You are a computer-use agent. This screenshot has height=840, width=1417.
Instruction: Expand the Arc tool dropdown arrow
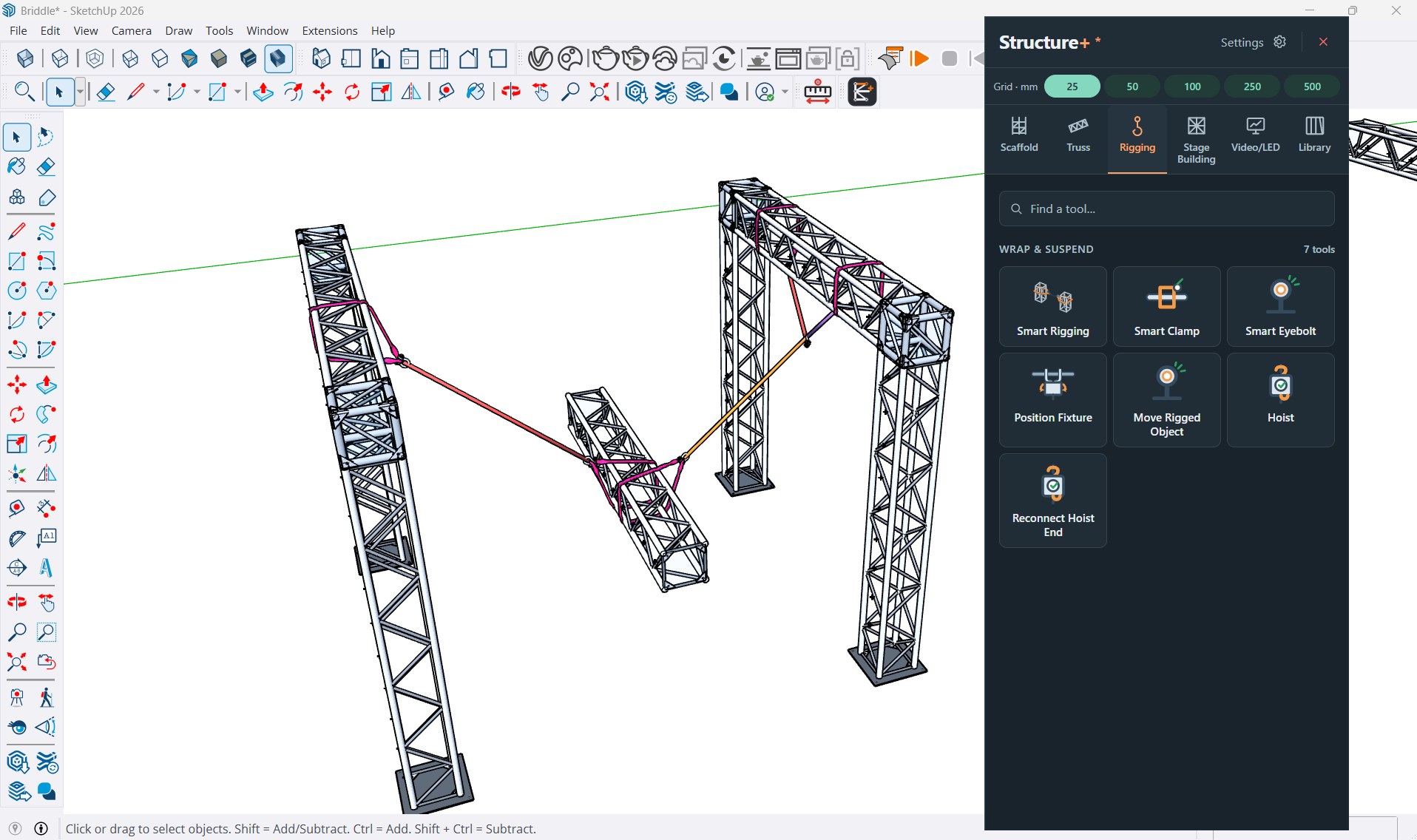click(197, 92)
